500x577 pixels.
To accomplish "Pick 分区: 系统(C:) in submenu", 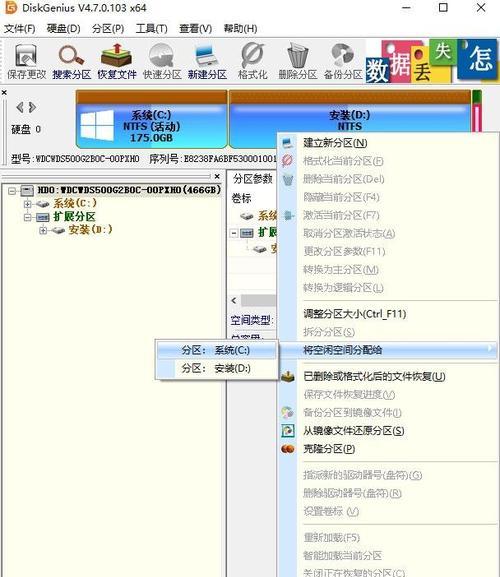I will pos(216,350).
